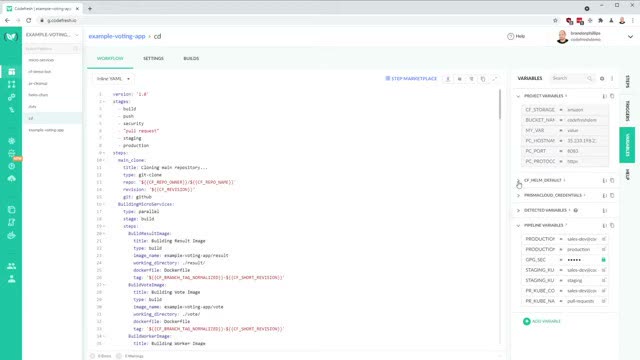Viewport: 640px width, 360px height.
Task: Open the user account dropdown chevron
Action: pyautogui.click(x=630, y=37)
